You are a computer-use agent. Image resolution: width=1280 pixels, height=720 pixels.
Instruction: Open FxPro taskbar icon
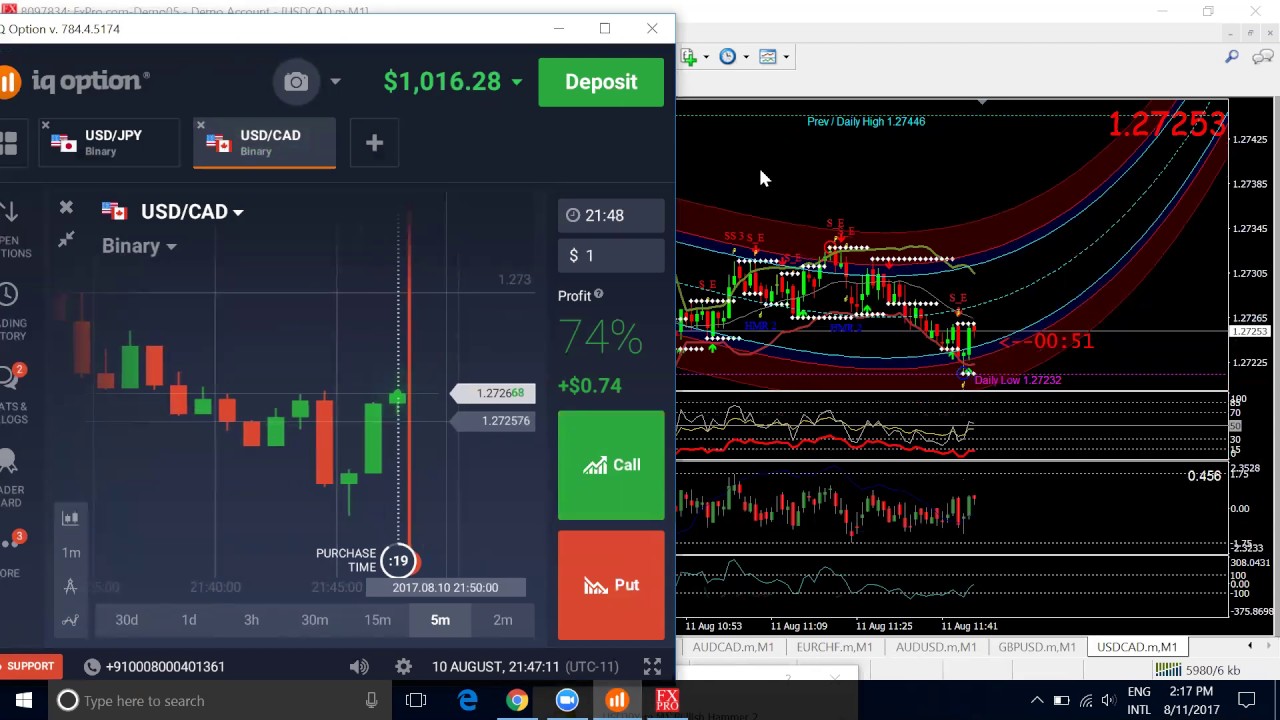667,700
